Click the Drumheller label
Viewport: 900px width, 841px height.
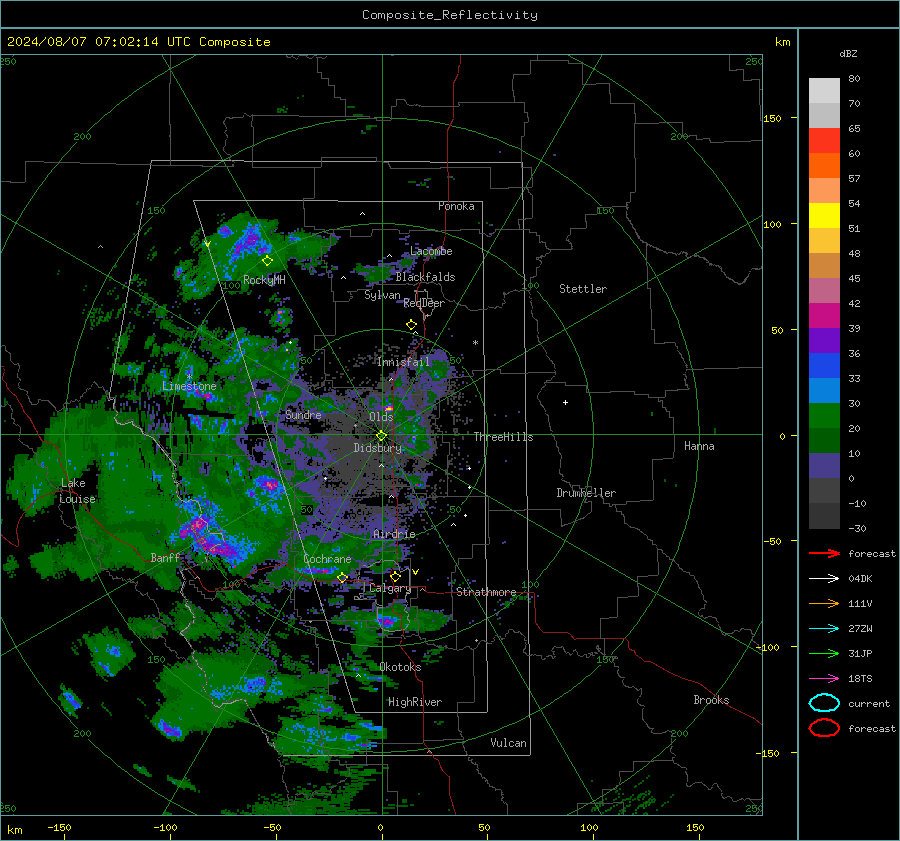tap(586, 493)
